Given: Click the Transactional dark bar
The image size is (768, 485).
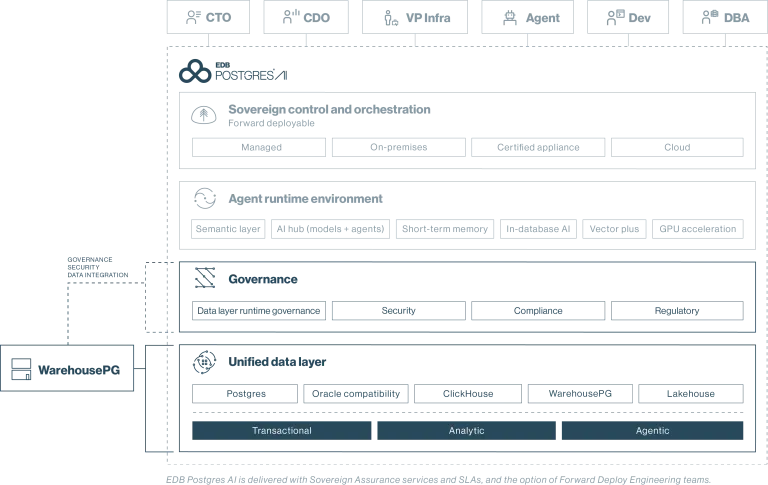Looking at the screenshot, I should 282,430.
